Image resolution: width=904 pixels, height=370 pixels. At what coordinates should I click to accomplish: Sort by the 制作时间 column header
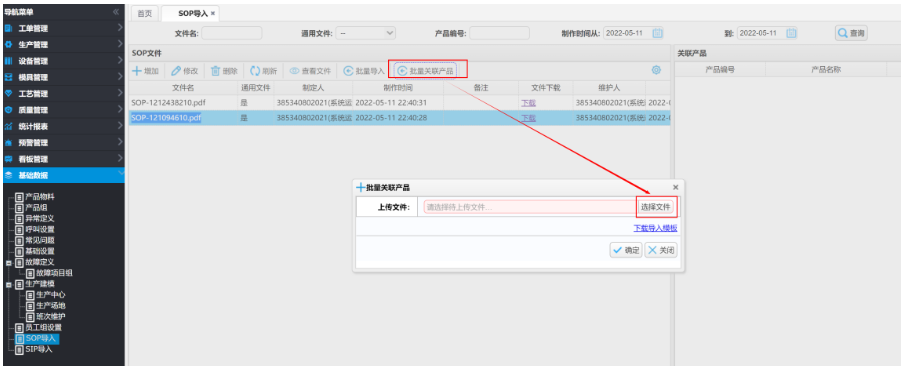(398, 88)
